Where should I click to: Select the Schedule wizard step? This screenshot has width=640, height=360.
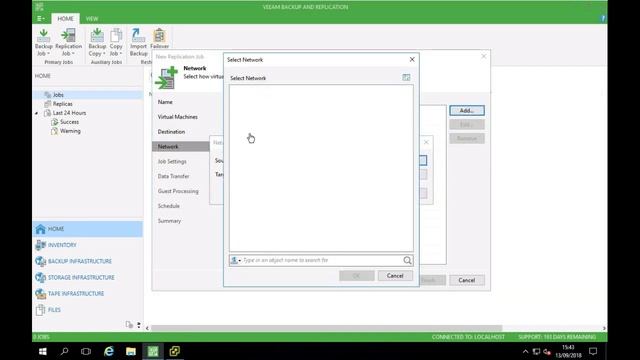click(169, 206)
